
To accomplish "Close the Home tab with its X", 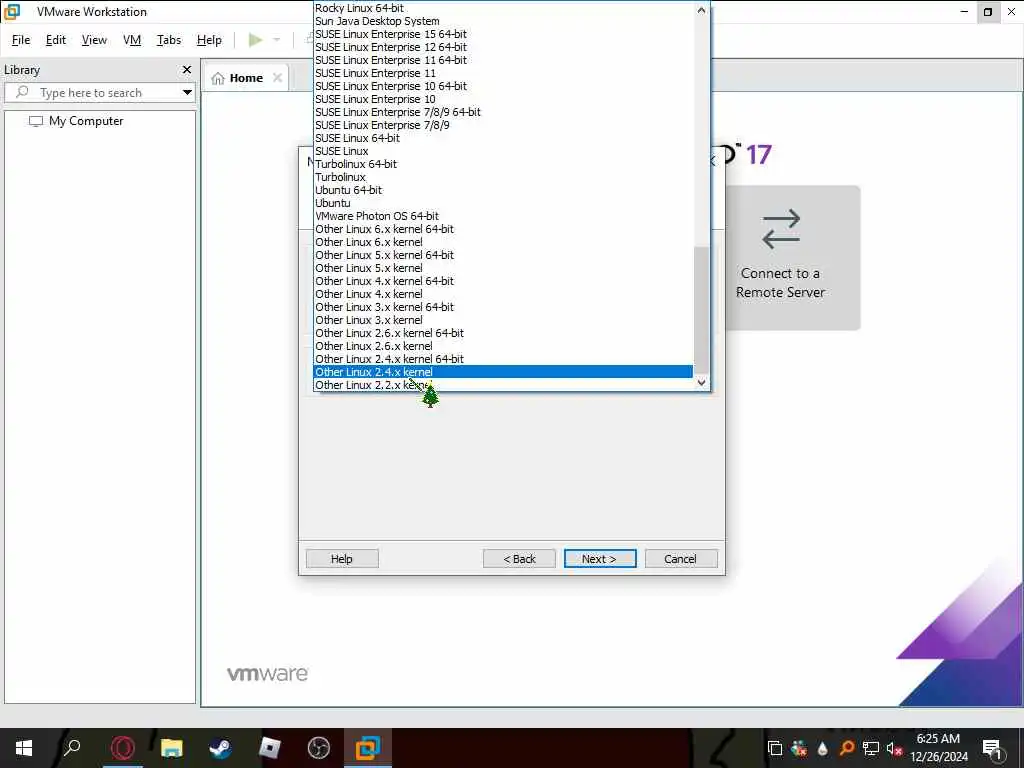I will pos(278,78).
